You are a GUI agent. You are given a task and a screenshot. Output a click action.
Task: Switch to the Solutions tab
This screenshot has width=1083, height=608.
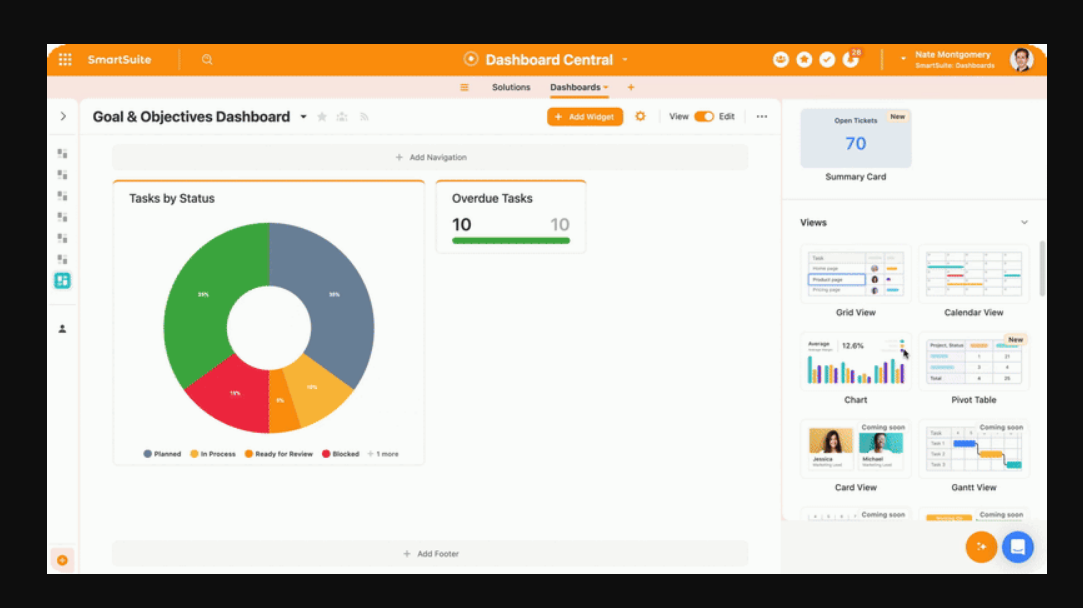click(511, 87)
